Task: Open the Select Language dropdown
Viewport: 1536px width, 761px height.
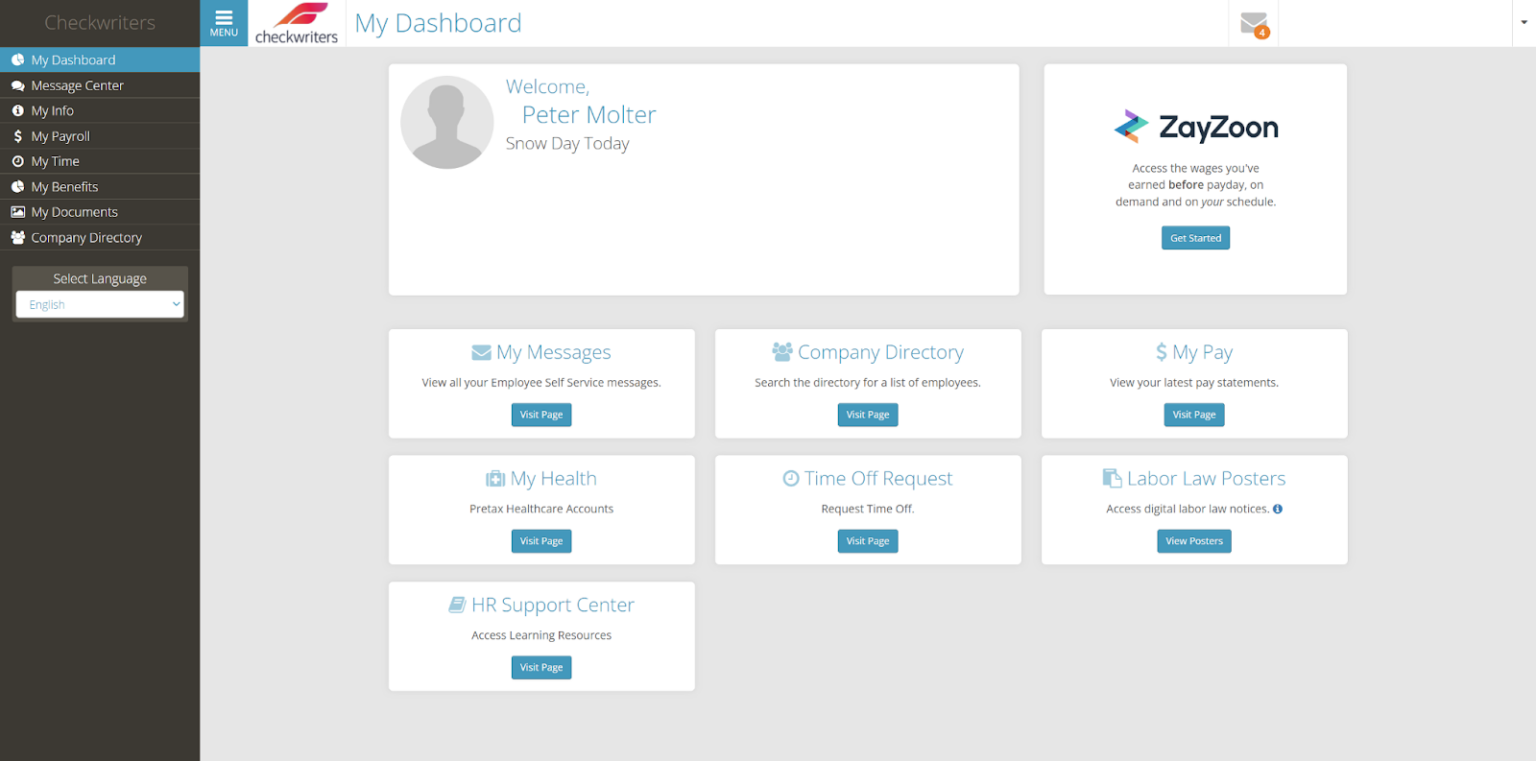Action: [99, 304]
